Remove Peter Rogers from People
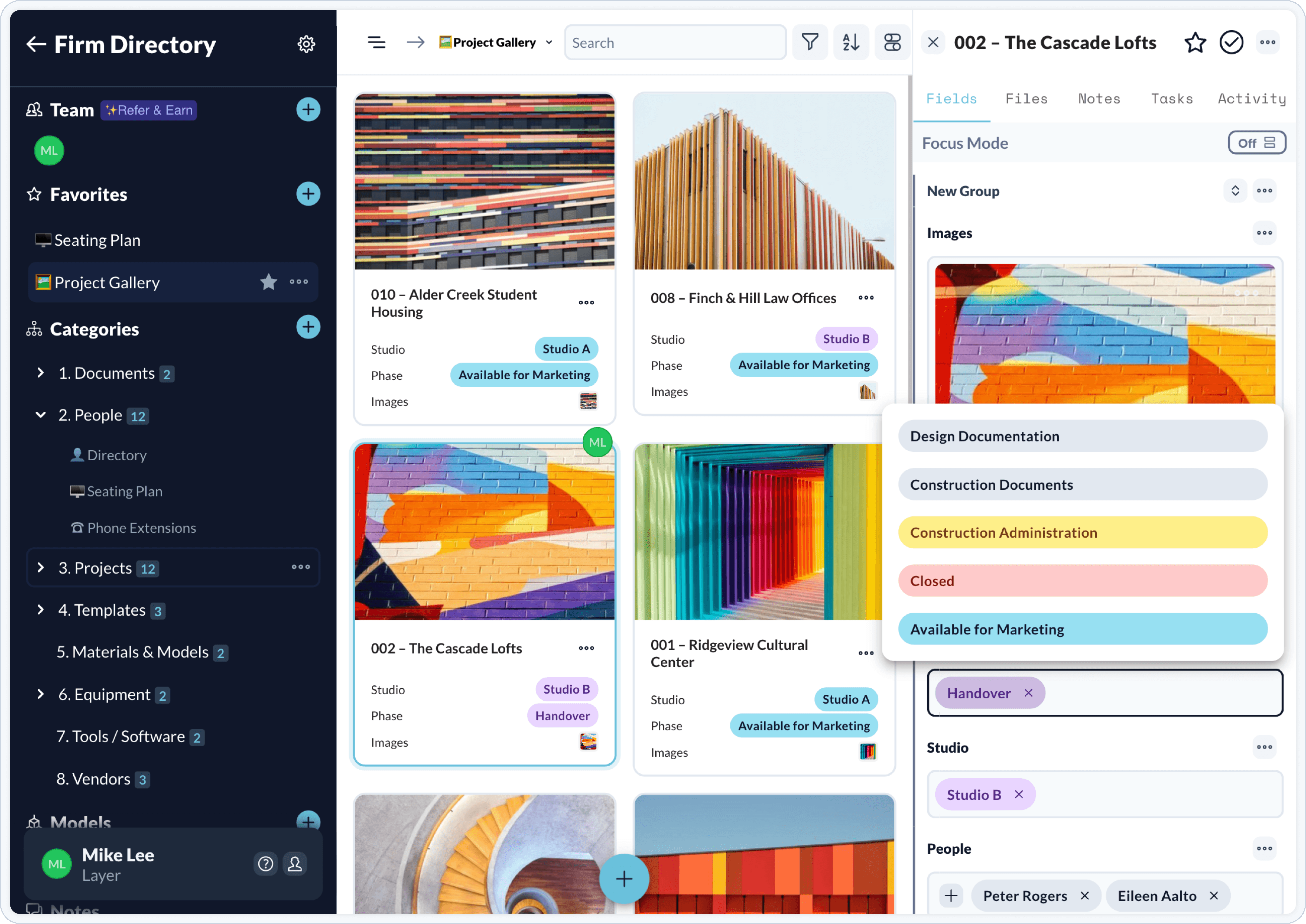 tap(1085, 896)
